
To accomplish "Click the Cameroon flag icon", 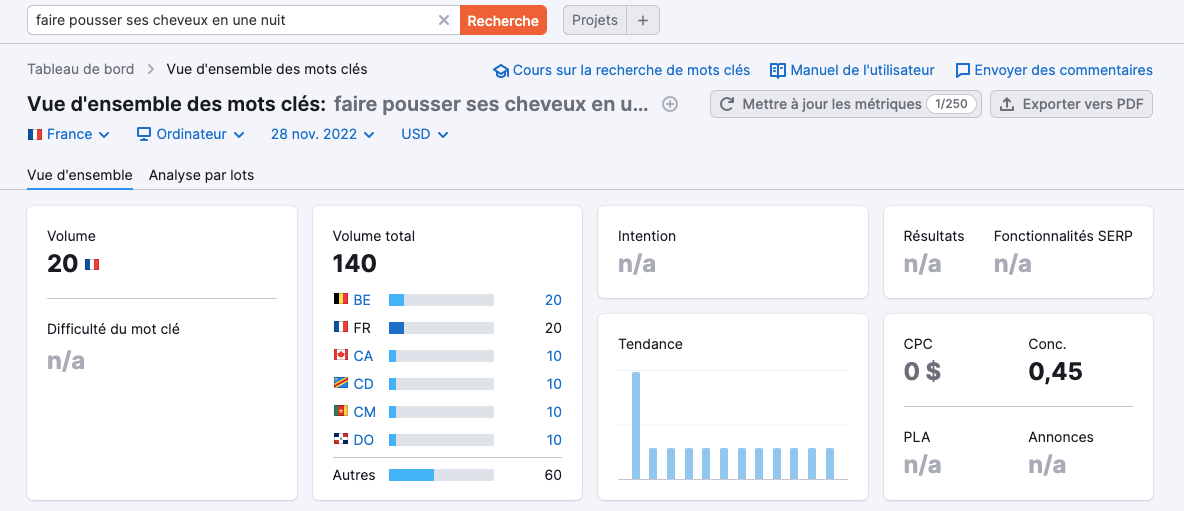I will click(x=341, y=411).
